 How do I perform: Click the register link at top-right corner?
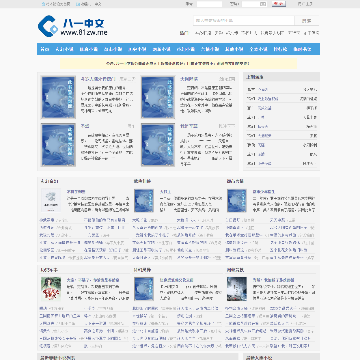pos(305,4)
